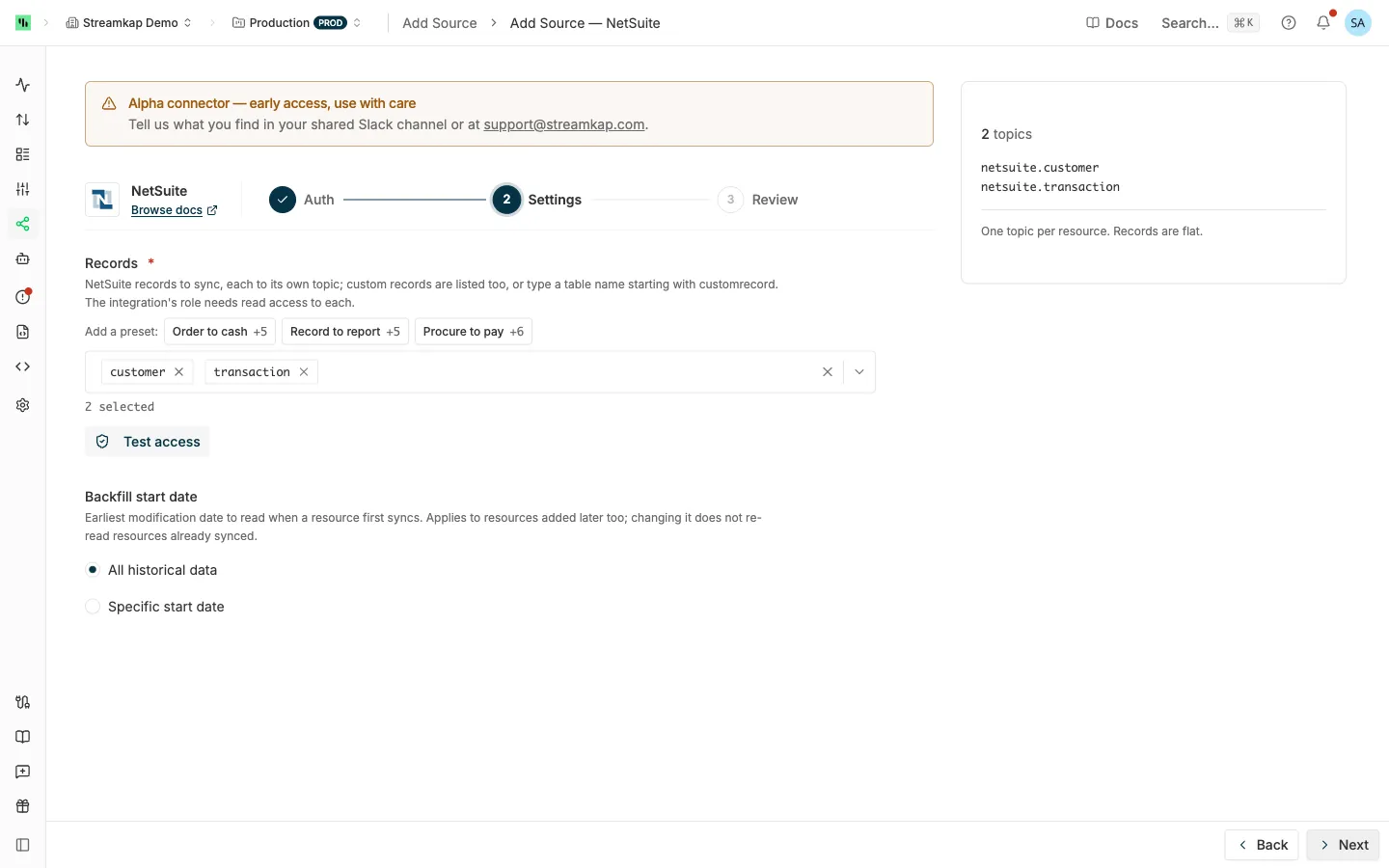The image size is (1389, 868).
Task: Click the SA user avatar
Action: 1358,23
